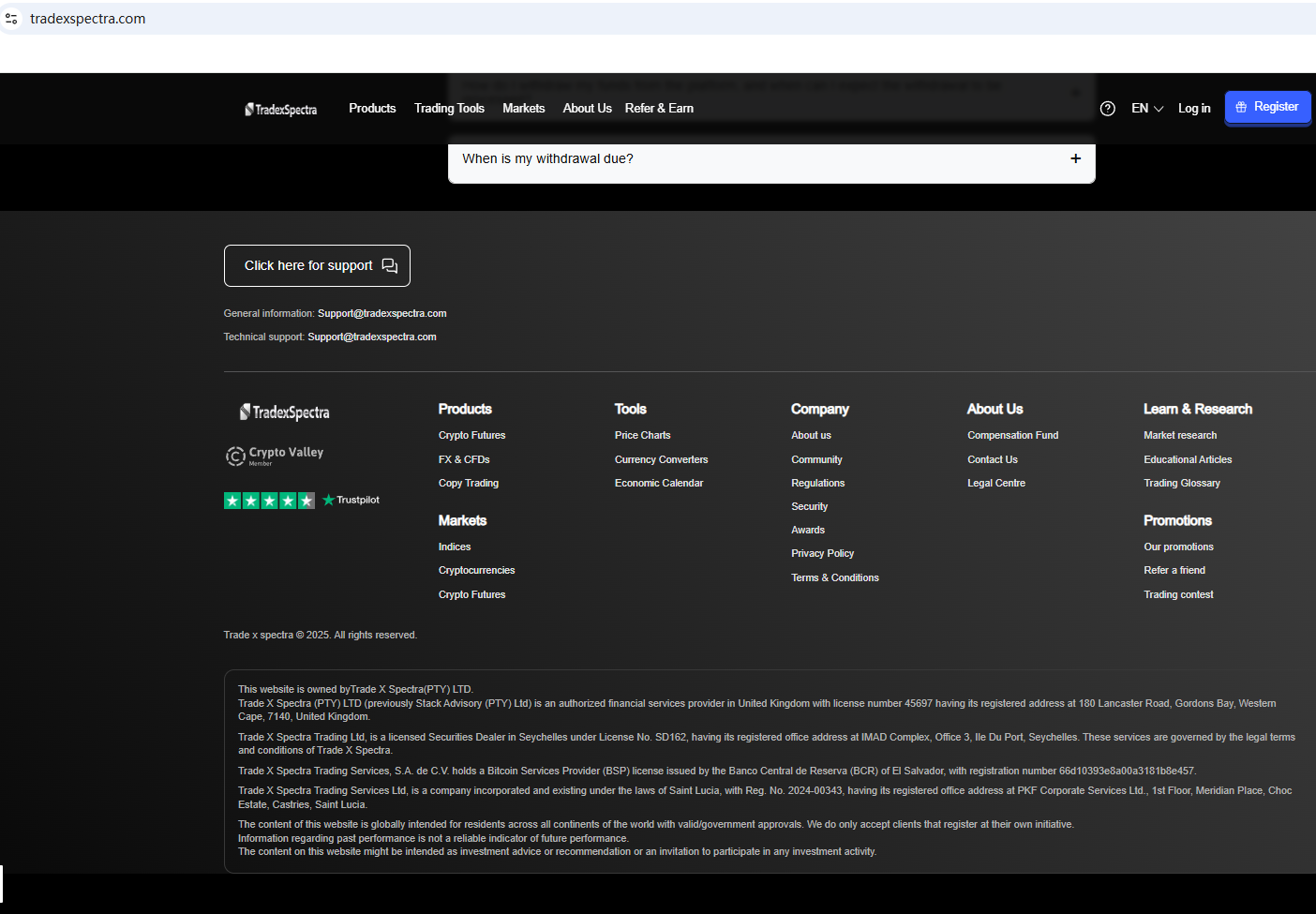1316x914 pixels.
Task: Open the EN language dropdown
Action: [x=1146, y=109]
